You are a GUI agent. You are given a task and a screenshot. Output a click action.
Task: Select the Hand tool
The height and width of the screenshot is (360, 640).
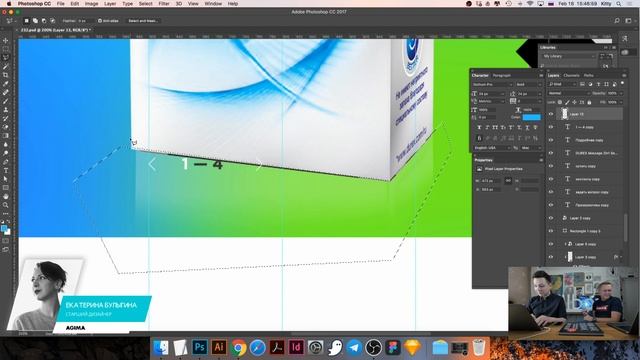(x=6, y=196)
